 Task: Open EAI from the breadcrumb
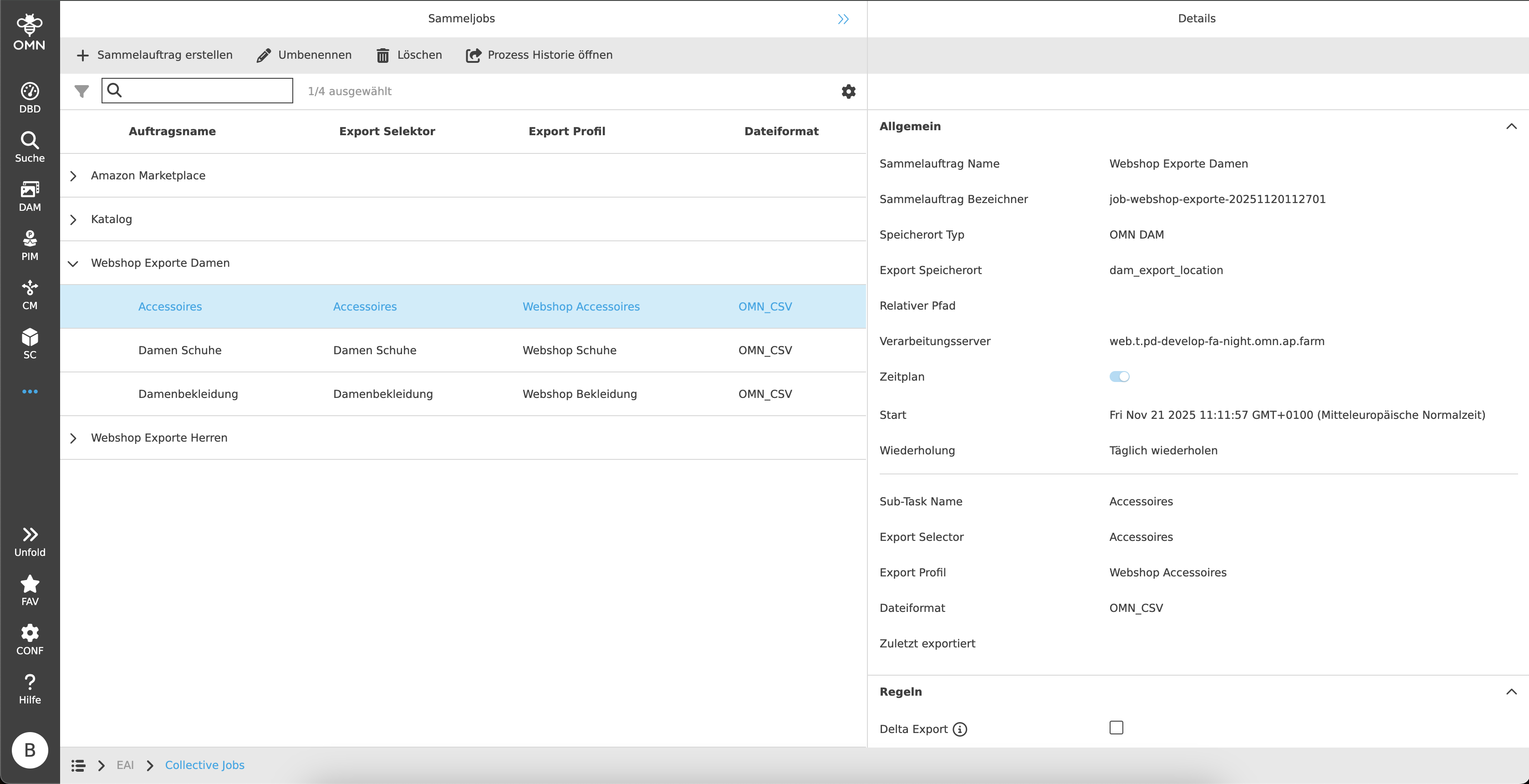tap(125, 765)
